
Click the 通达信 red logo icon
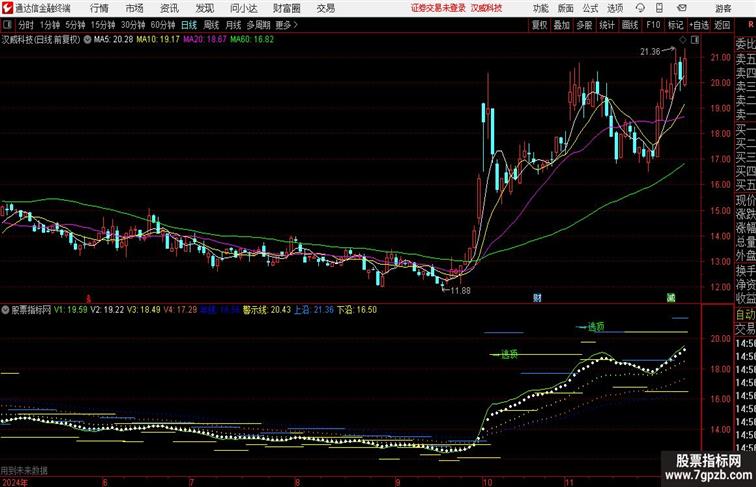click(x=7, y=8)
